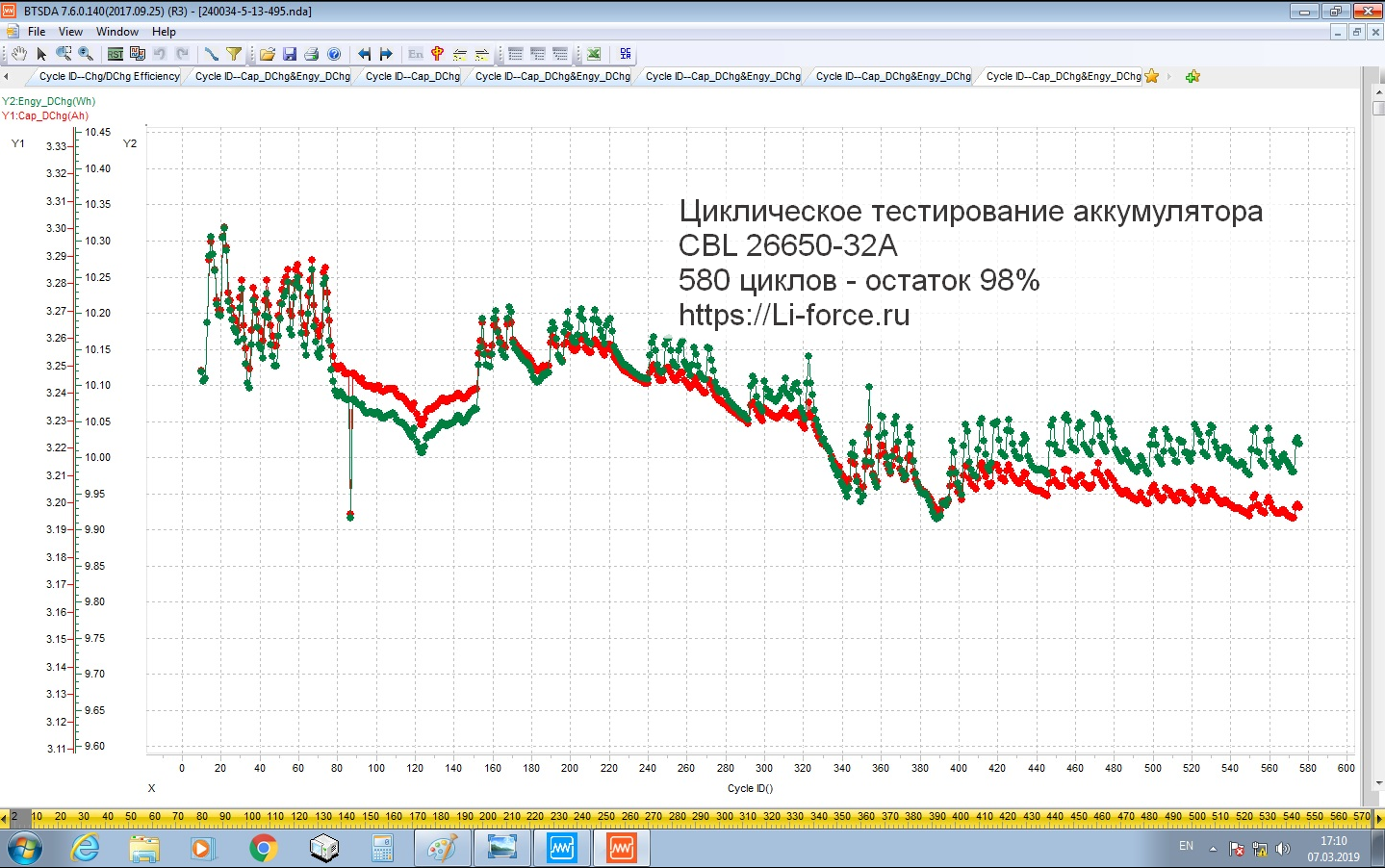Open the Windows Start menu
Screen dimensions: 1385x868
pyautogui.click(x=25, y=849)
